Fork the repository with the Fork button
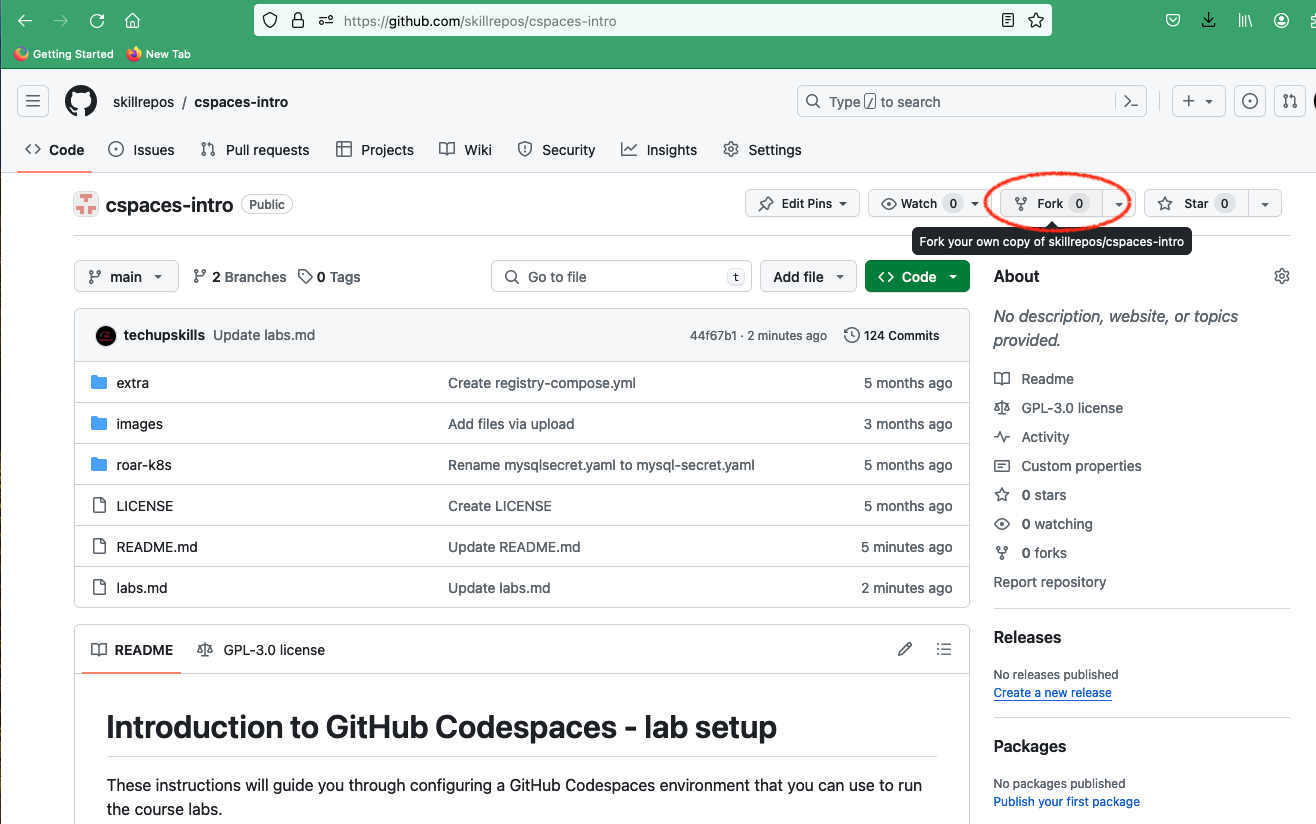Image resolution: width=1316 pixels, height=824 pixels. tap(1051, 204)
